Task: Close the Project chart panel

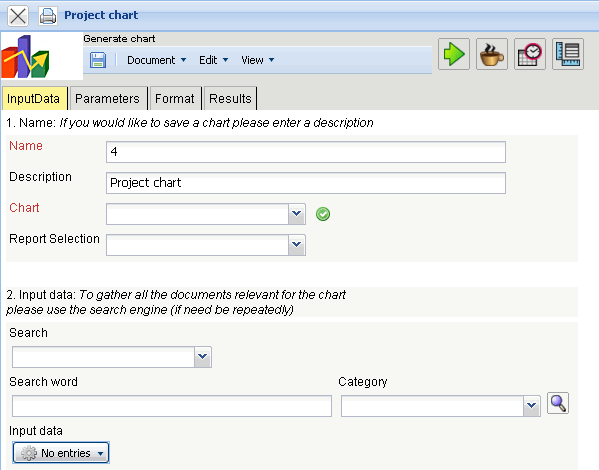Action: 18,16
